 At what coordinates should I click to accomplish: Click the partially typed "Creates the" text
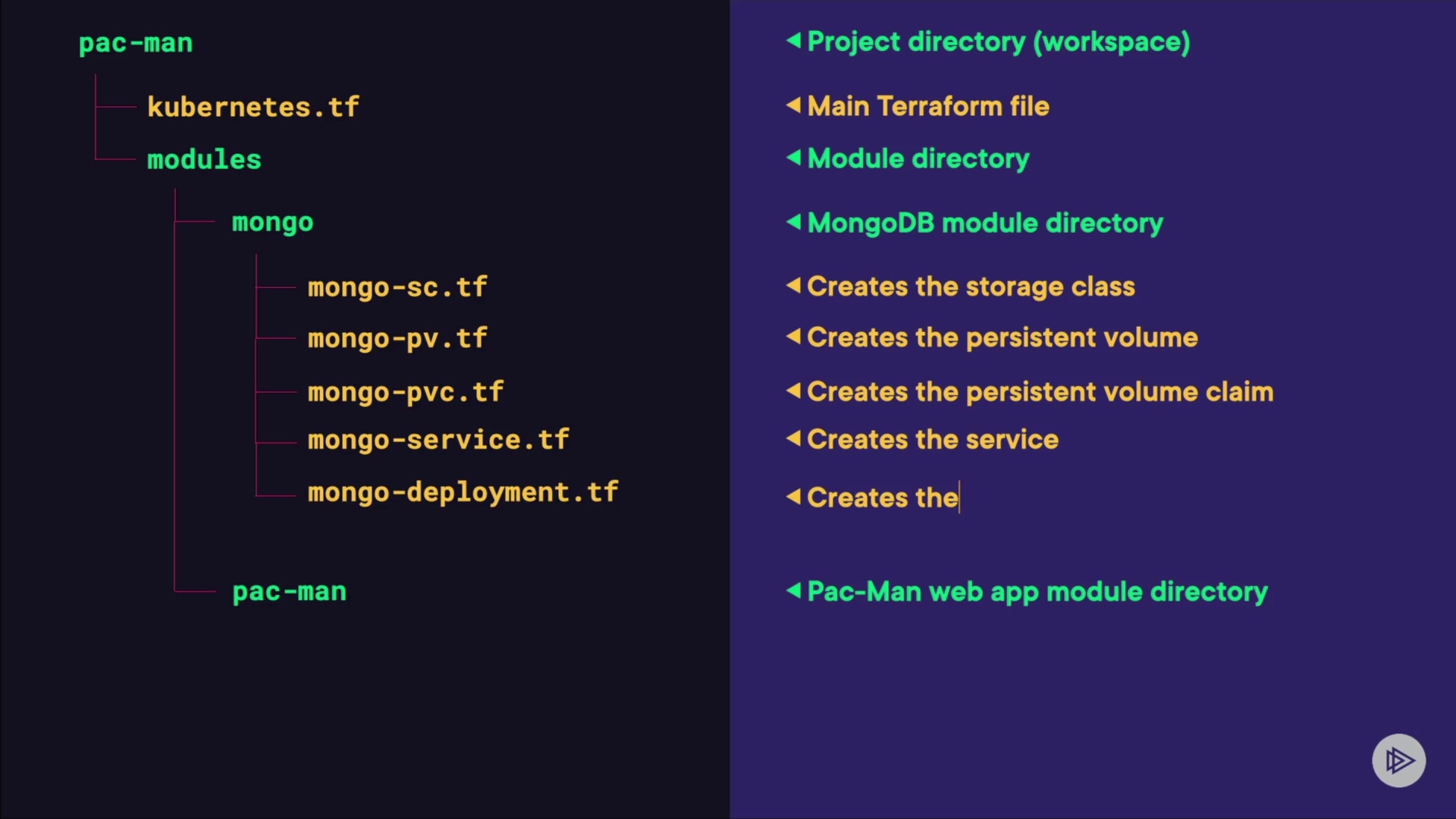[883, 497]
